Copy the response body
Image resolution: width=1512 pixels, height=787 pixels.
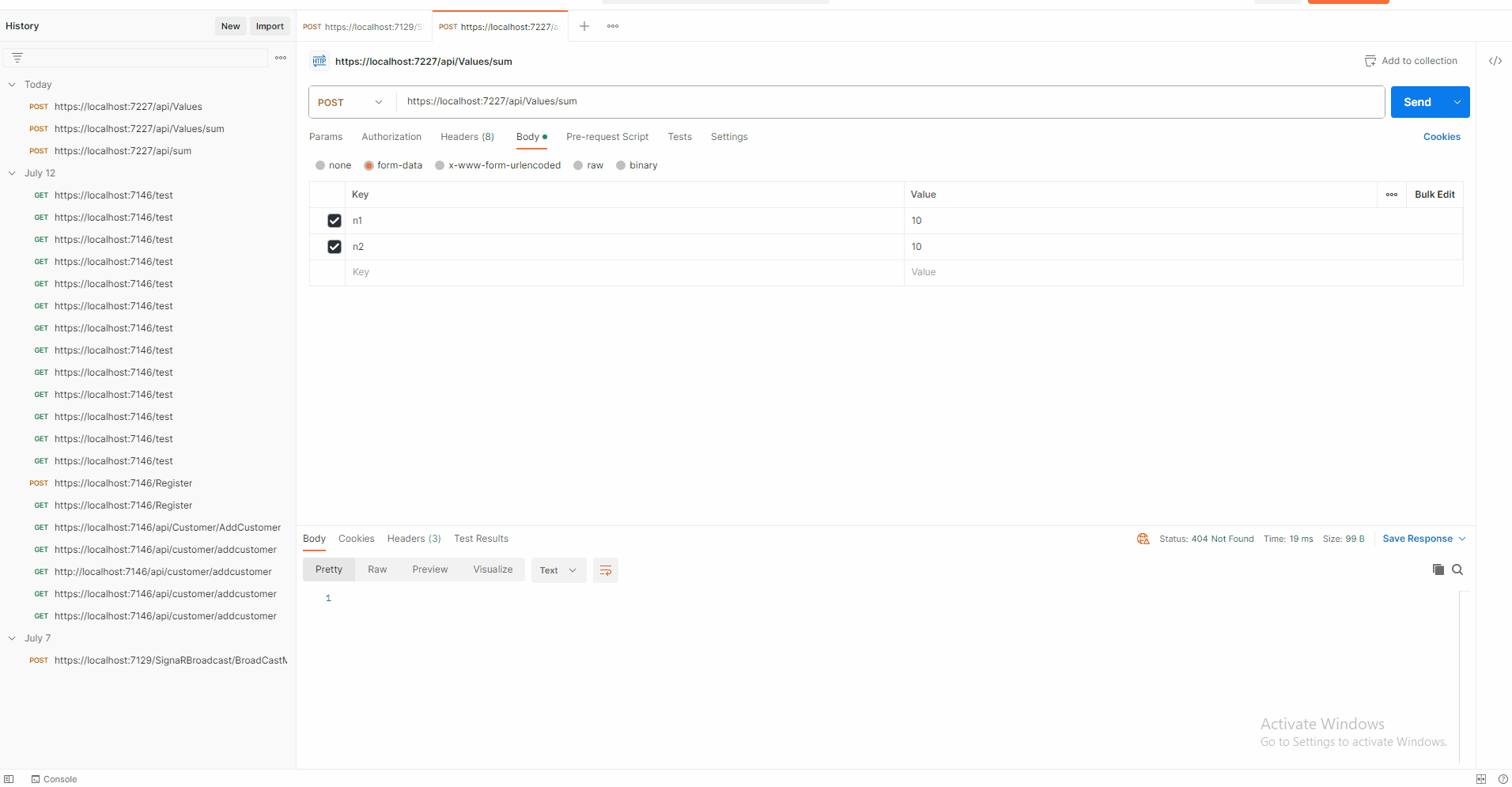(x=1438, y=569)
